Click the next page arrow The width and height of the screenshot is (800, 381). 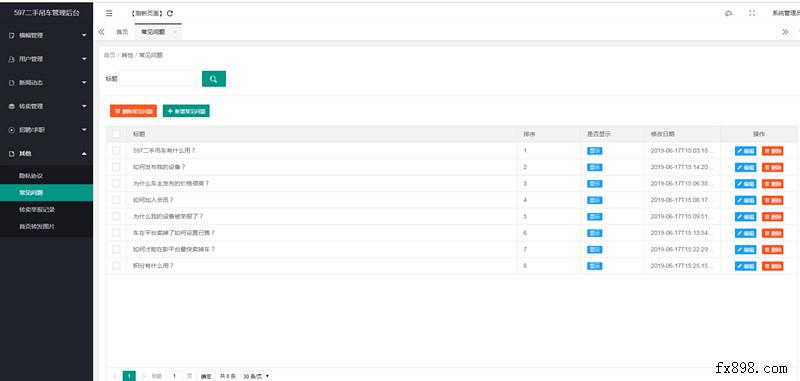point(143,376)
